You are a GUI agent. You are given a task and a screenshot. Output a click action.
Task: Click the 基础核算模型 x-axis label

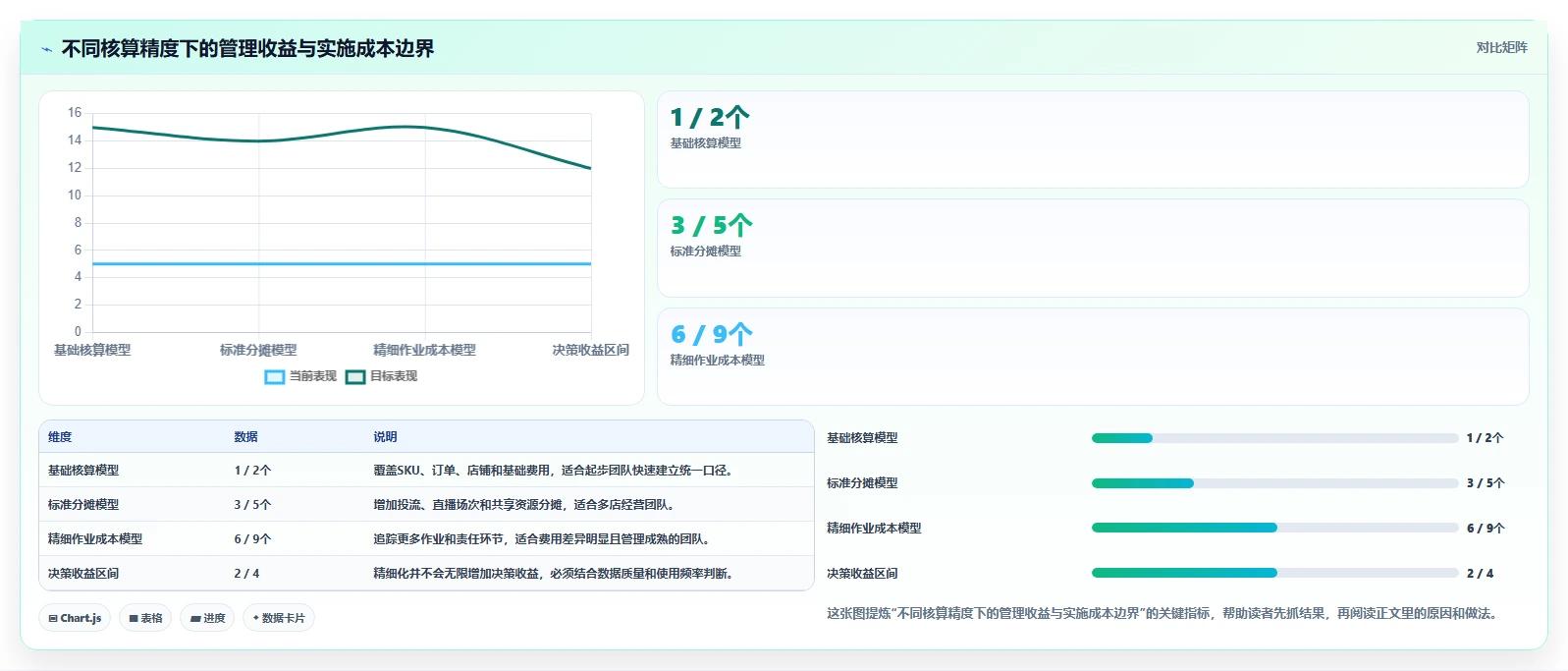click(x=92, y=350)
